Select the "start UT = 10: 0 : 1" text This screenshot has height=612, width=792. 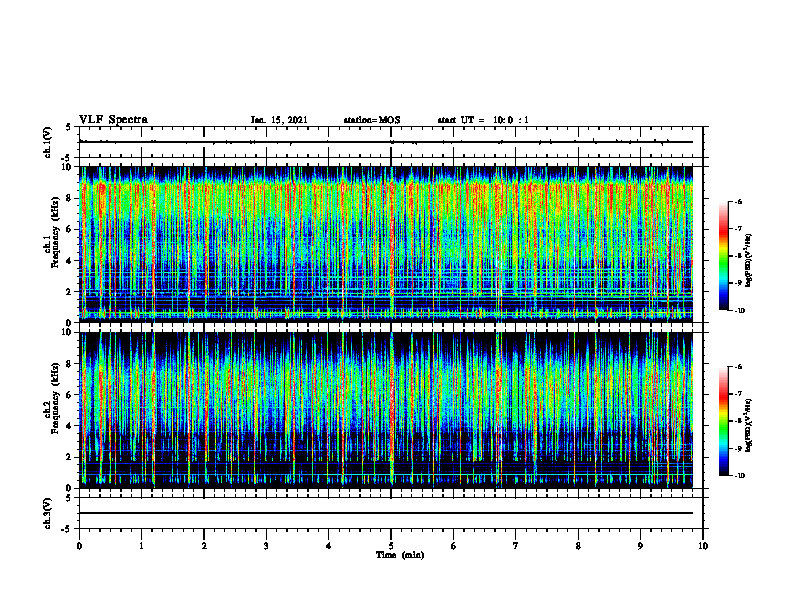483,120
